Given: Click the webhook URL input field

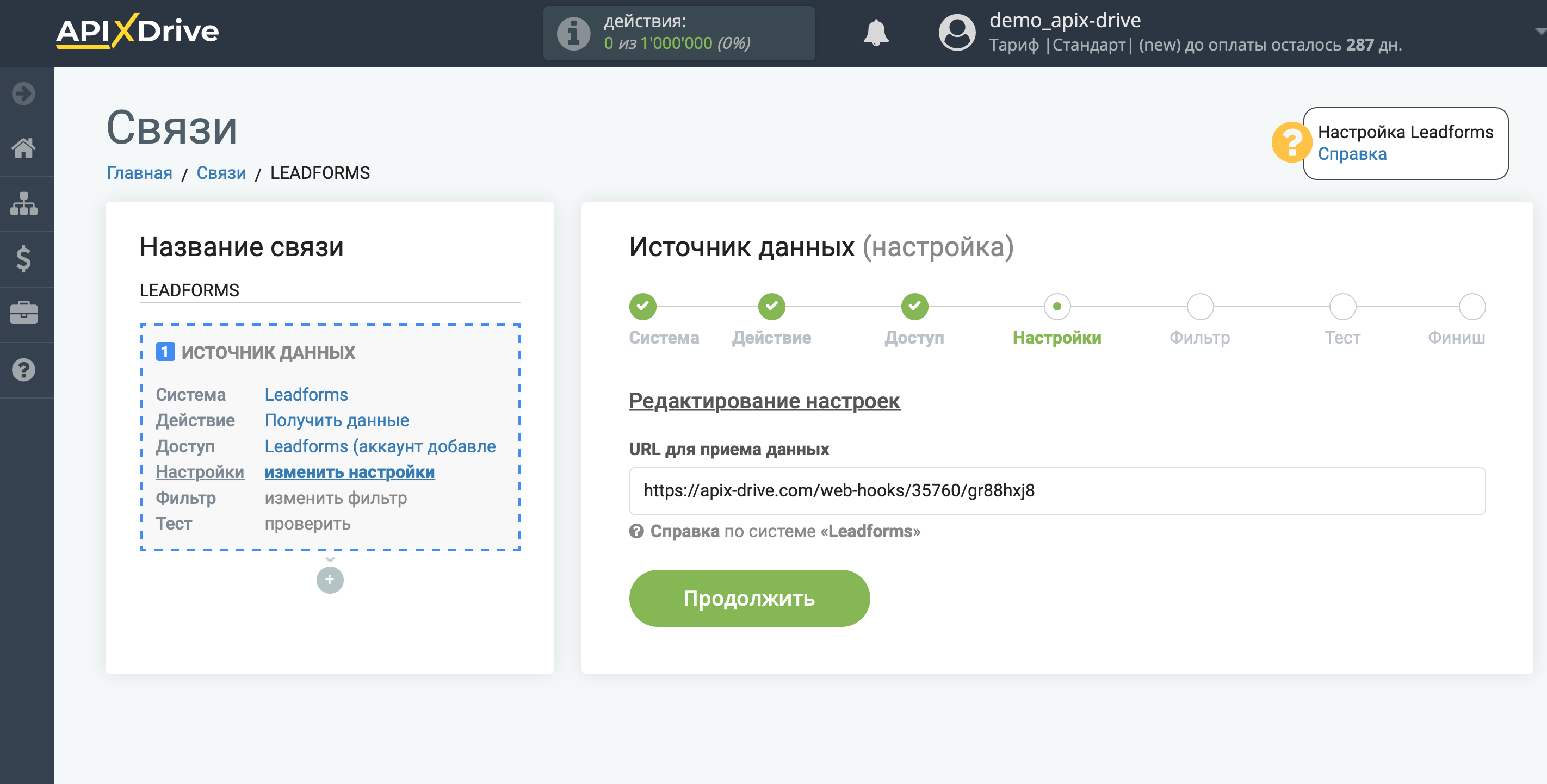Looking at the screenshot, I should pos(1057,490).
